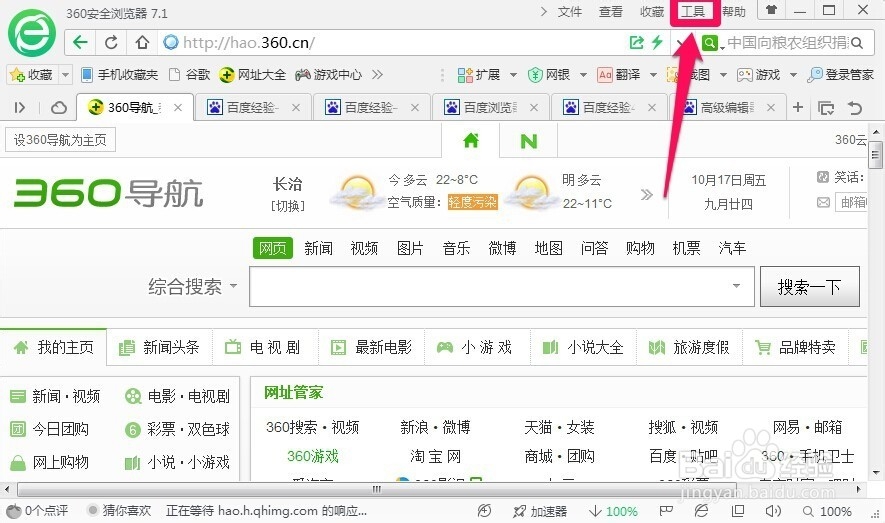Click 猜你喜欢 in status bar
885x523 pixels.
(x=120, y=511)
